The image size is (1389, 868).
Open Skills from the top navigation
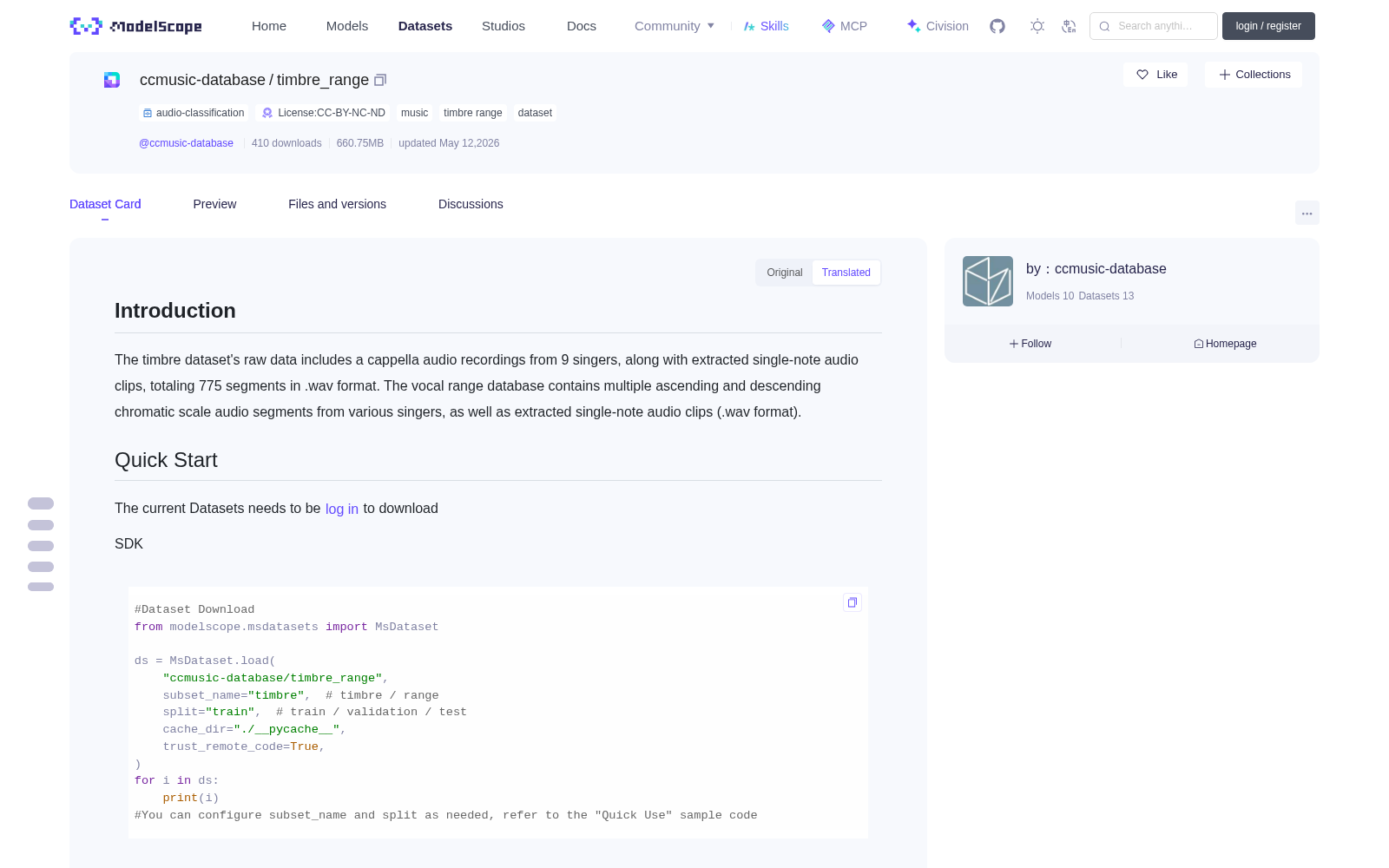pyautogui.click(x=767, y=26)
